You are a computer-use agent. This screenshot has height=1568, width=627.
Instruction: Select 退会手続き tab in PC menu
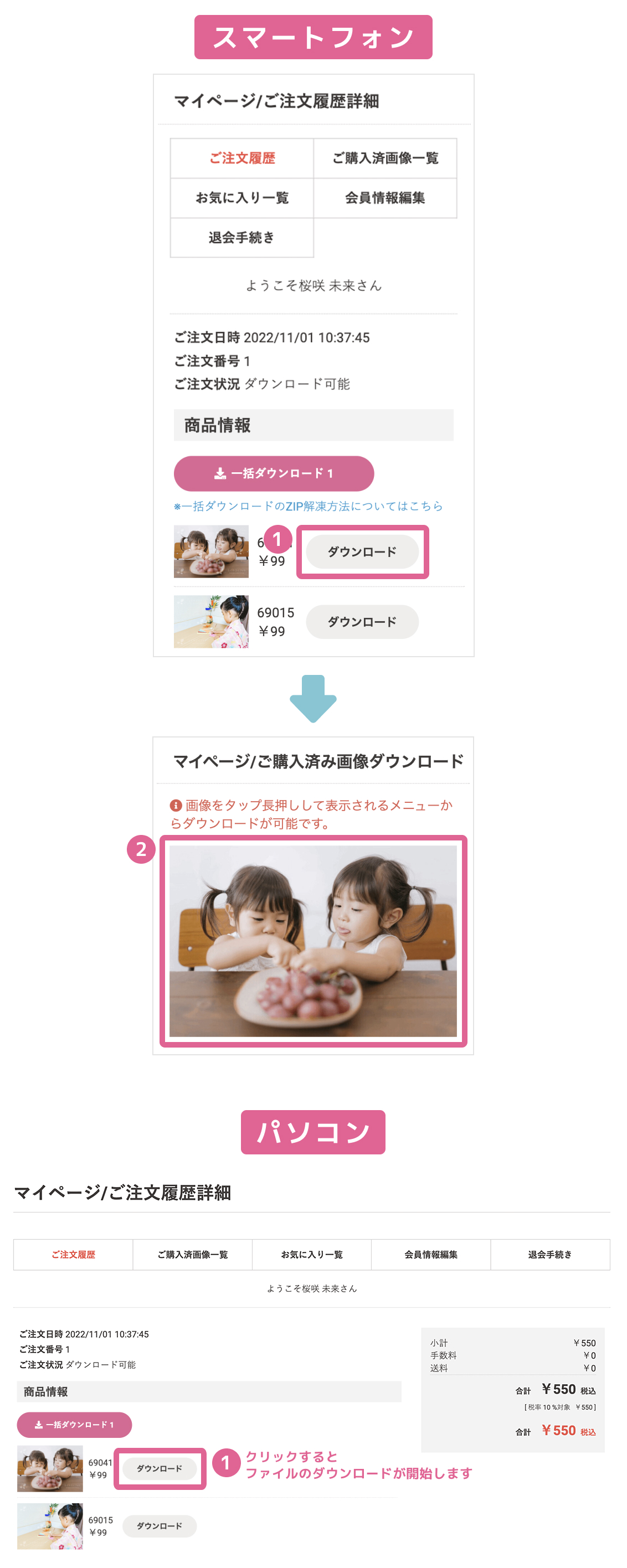pyautogui.click(x=551, y=1255)
